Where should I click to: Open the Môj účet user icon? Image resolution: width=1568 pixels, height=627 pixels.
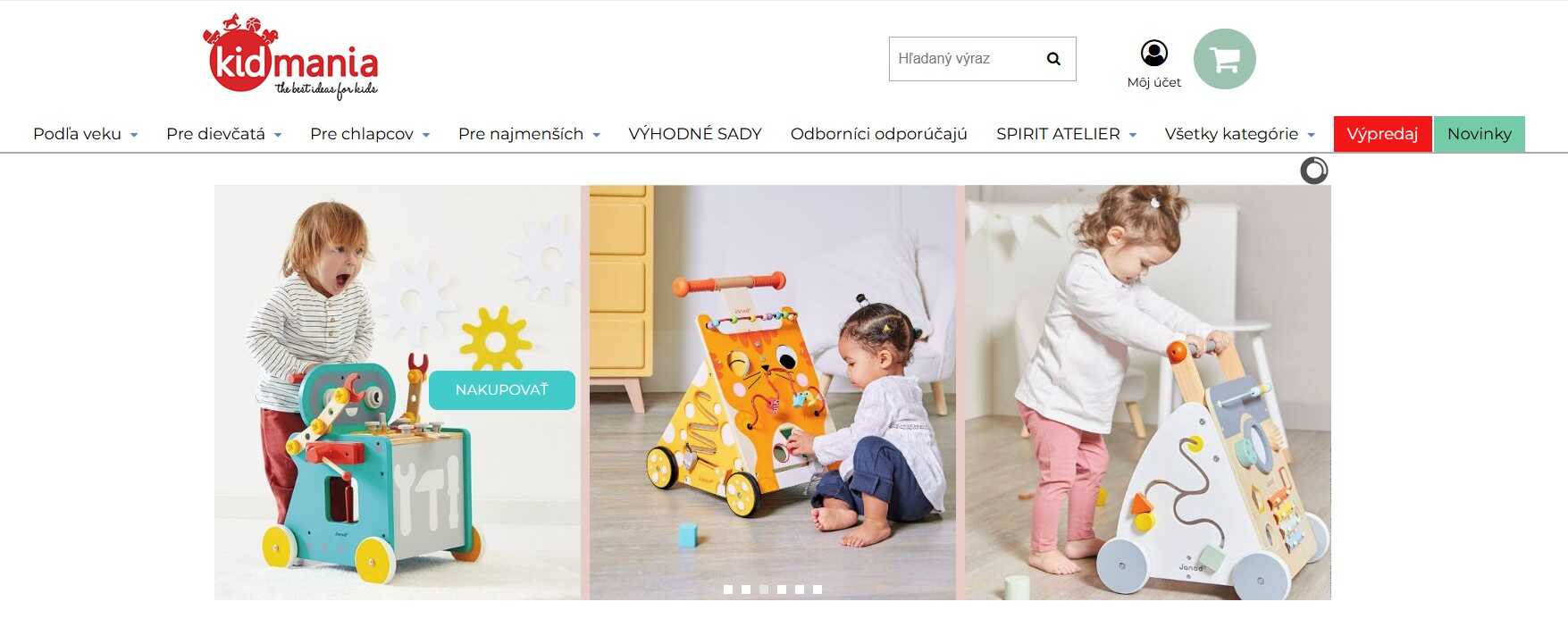[1154, 54]
